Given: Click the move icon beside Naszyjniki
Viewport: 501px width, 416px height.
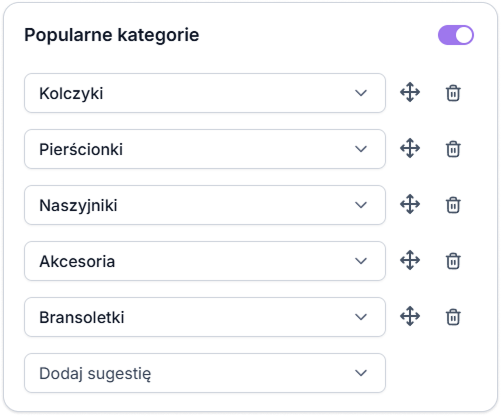Looking at the screenshot, I should (x=410, y=204).
